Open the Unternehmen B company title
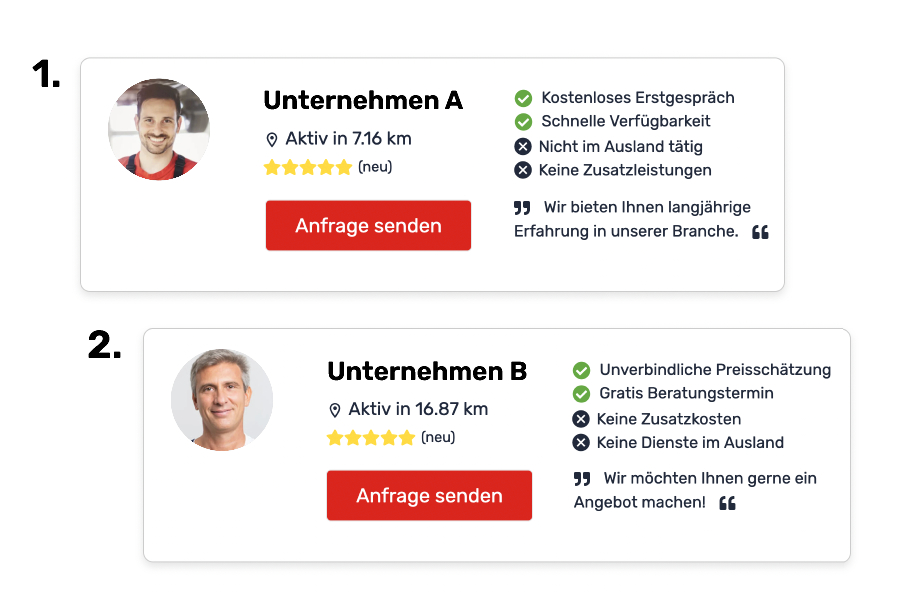The height and width of the screenshot is (600, 900). [x=427, y=371]
